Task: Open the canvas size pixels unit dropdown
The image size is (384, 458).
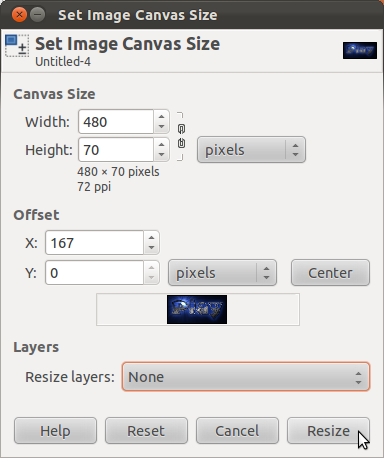Action: coord(251,150)
